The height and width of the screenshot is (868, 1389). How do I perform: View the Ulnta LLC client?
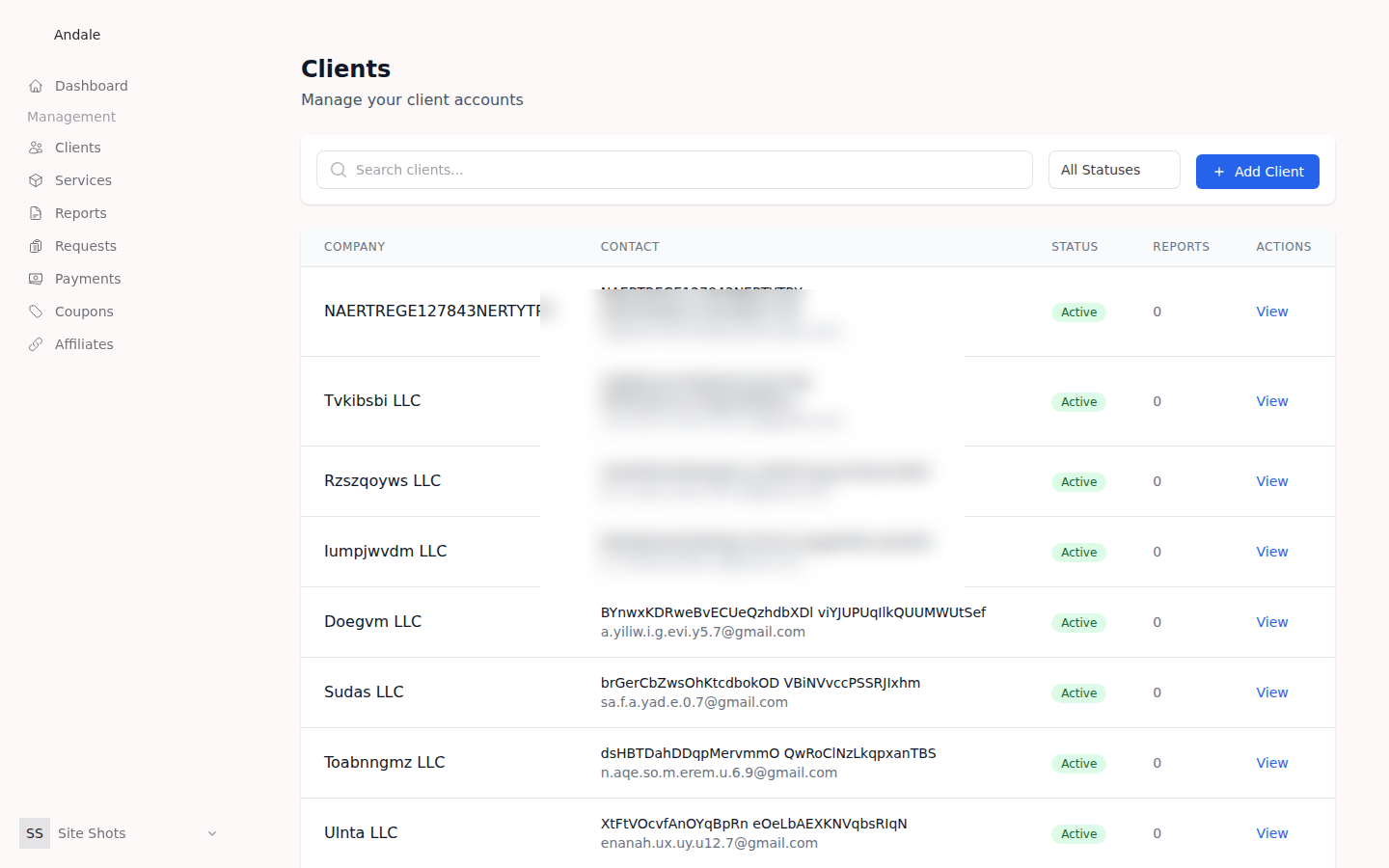[x=1271, y=833]
